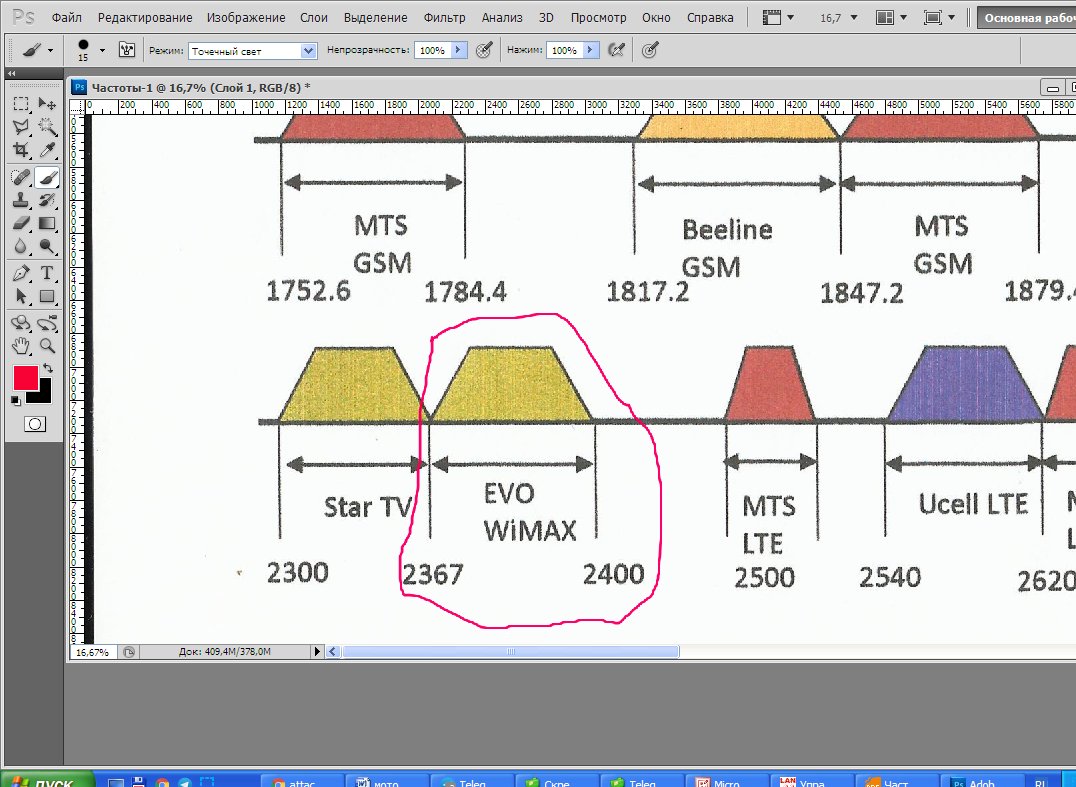The width and height of the screenshot is (1076, 787).
Task: Click the Пуск start button
Action: 47,782
